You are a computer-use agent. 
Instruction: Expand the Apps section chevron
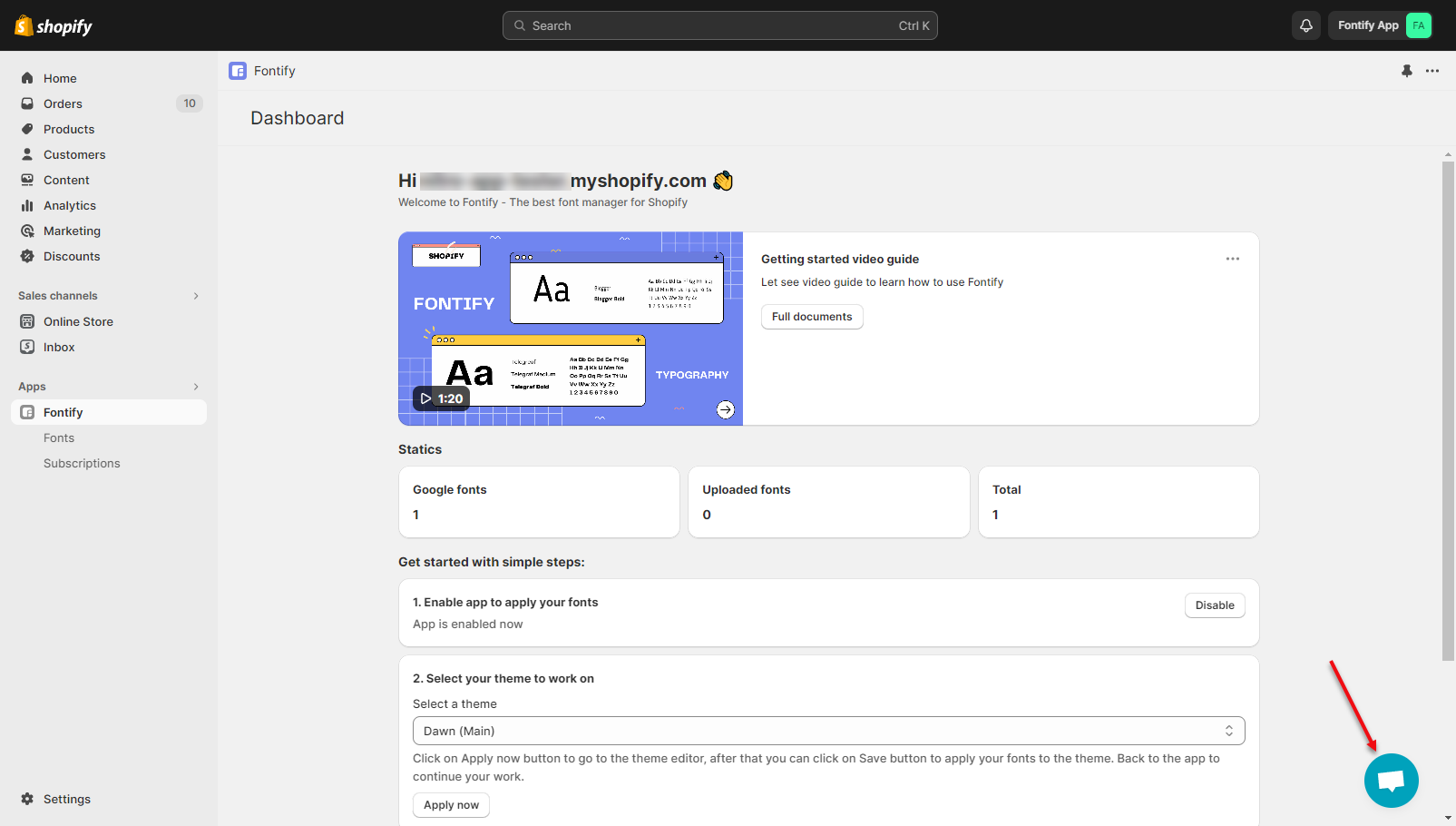(x=196, y=387)
